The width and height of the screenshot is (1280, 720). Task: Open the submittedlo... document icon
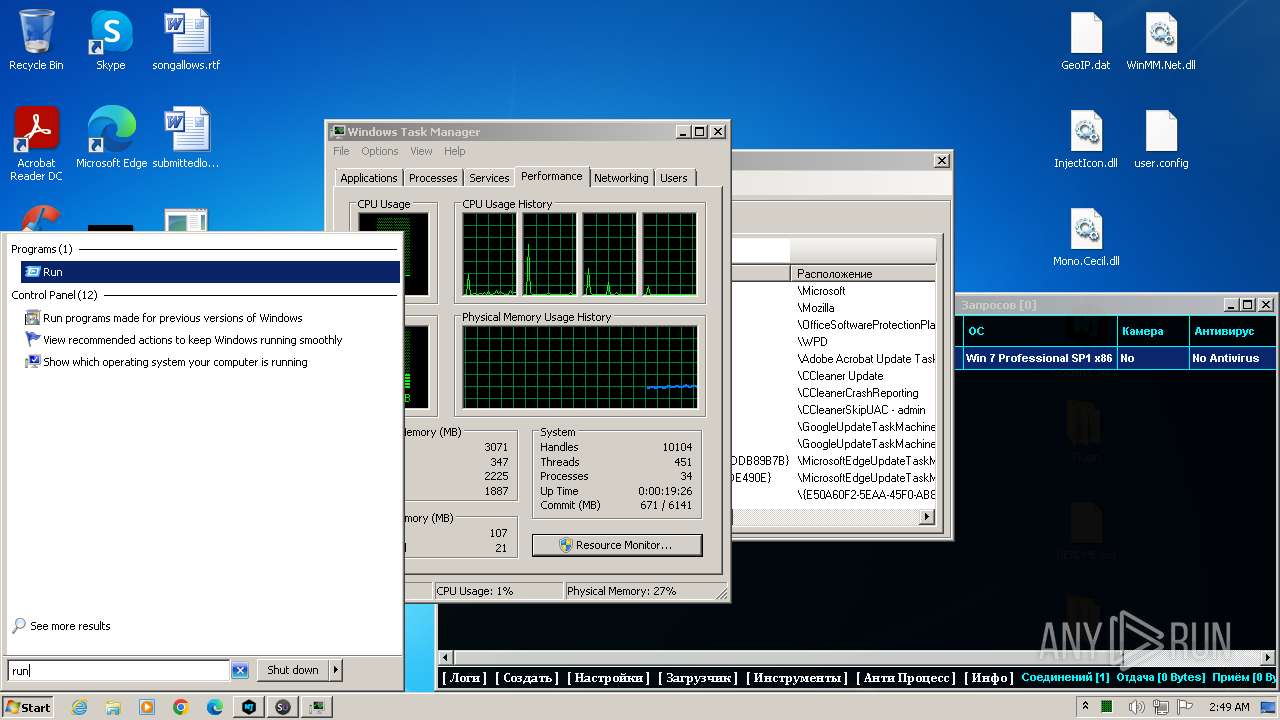(186, 138)
